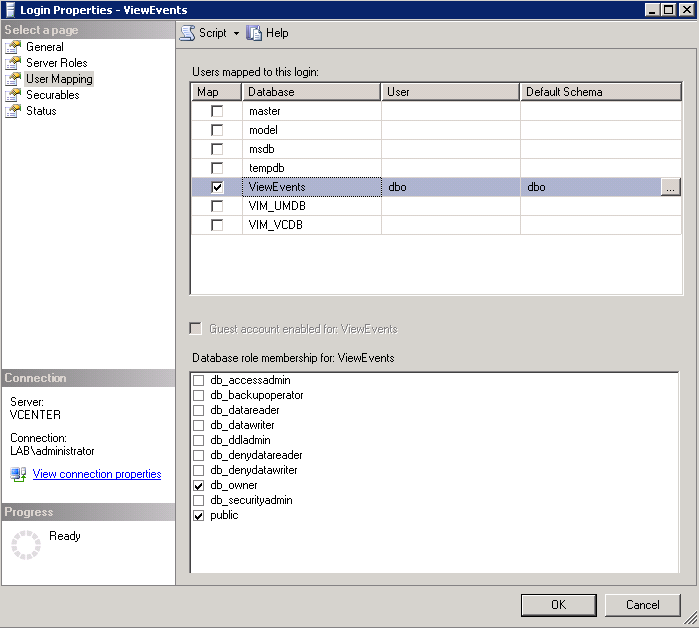
Task: Maximize the Login Properties window
Action: (x=669, y=9)
